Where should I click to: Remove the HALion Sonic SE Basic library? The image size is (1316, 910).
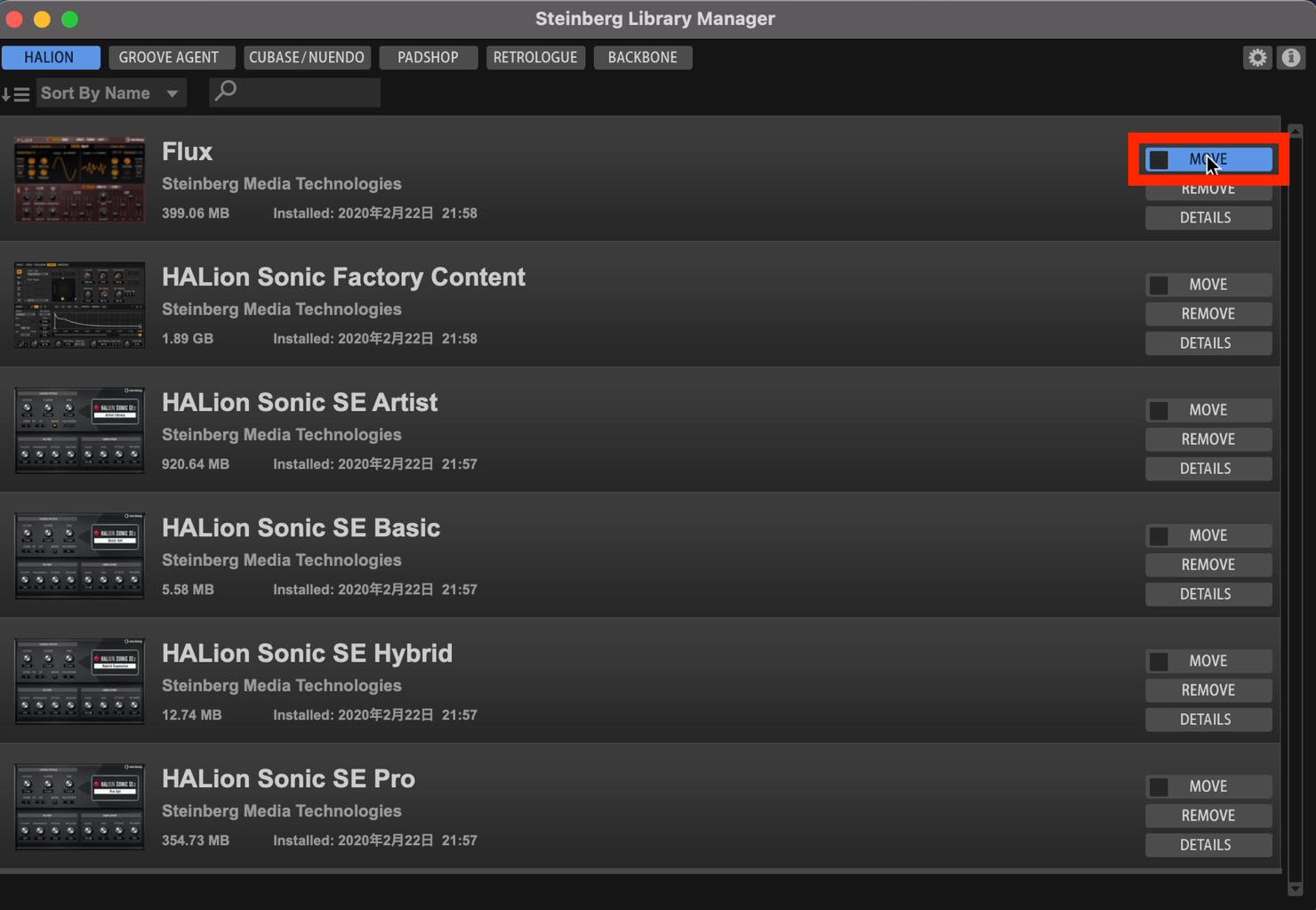[x=1208, y=565]
